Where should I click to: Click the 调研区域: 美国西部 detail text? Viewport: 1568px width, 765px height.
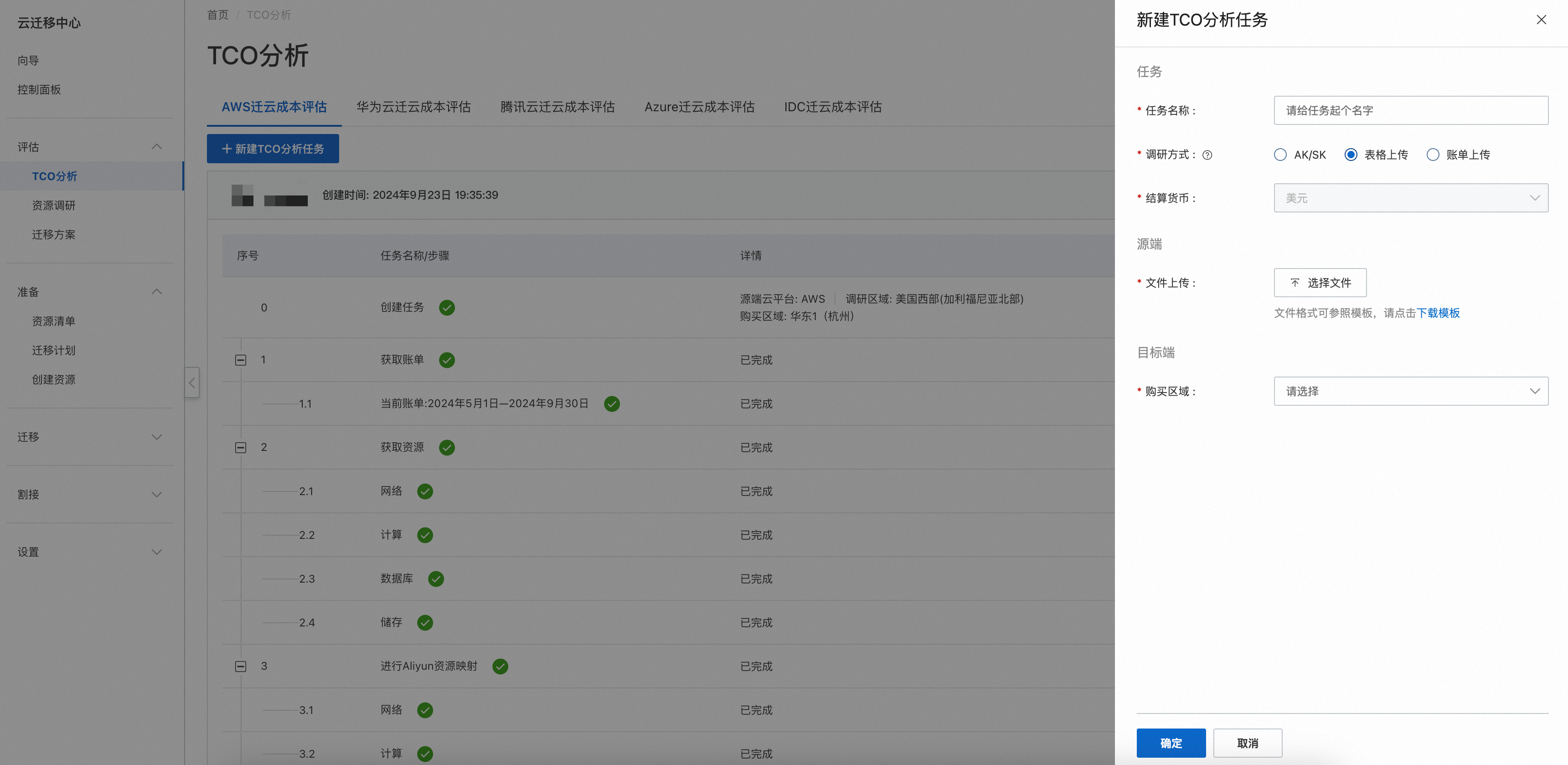(x=934, y=299)
